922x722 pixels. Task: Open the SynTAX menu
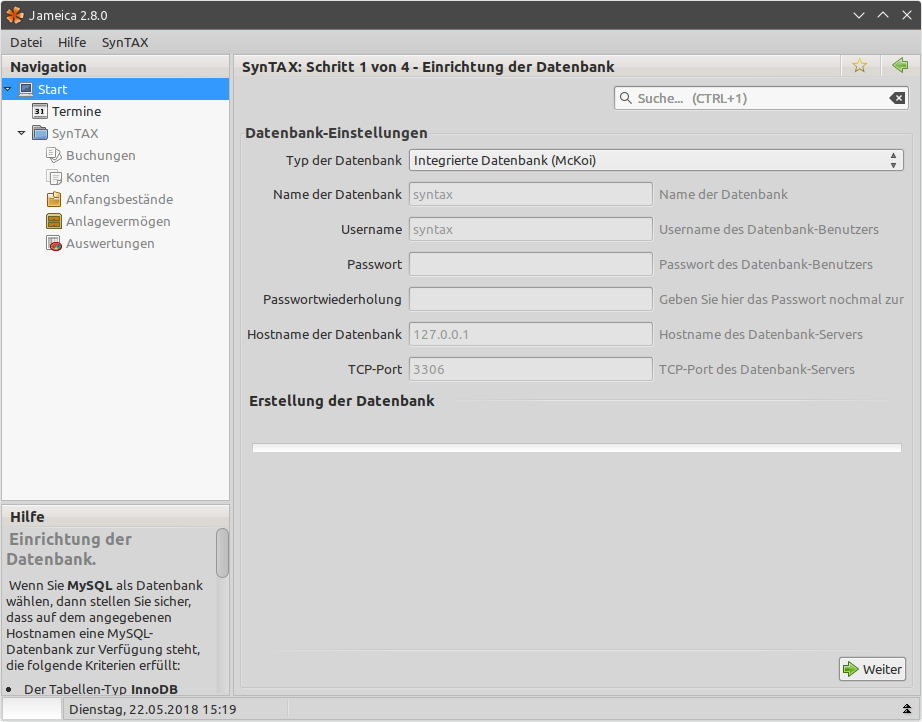(125, 42)
